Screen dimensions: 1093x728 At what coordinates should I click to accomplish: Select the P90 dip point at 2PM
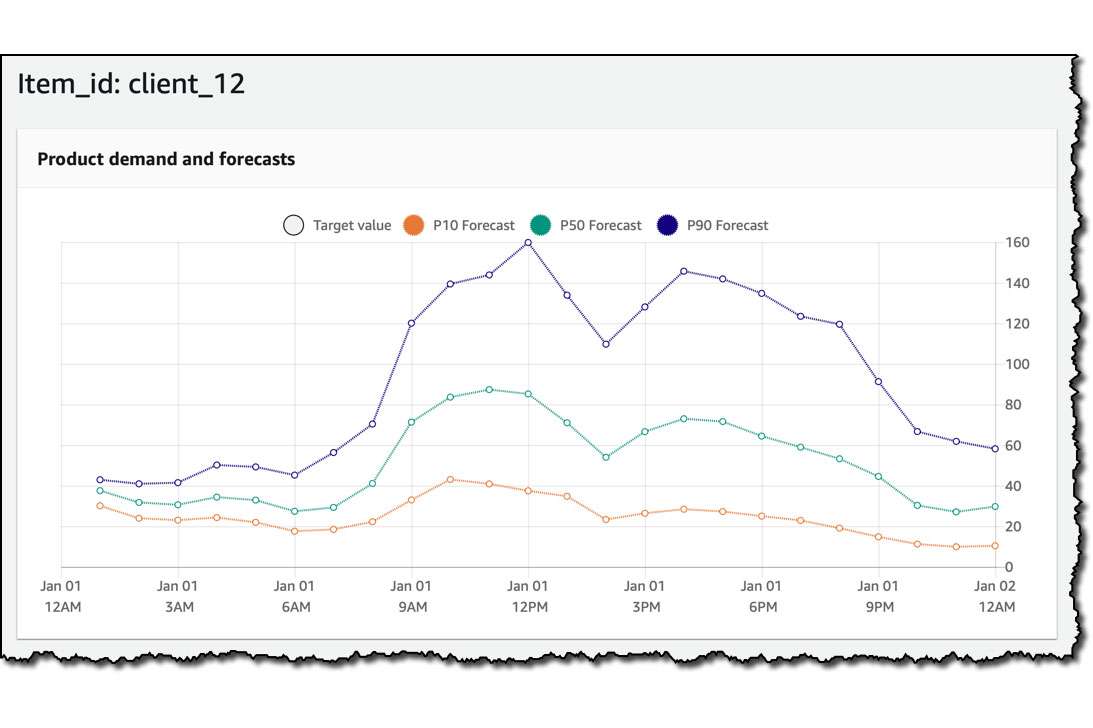click(606, 344)
